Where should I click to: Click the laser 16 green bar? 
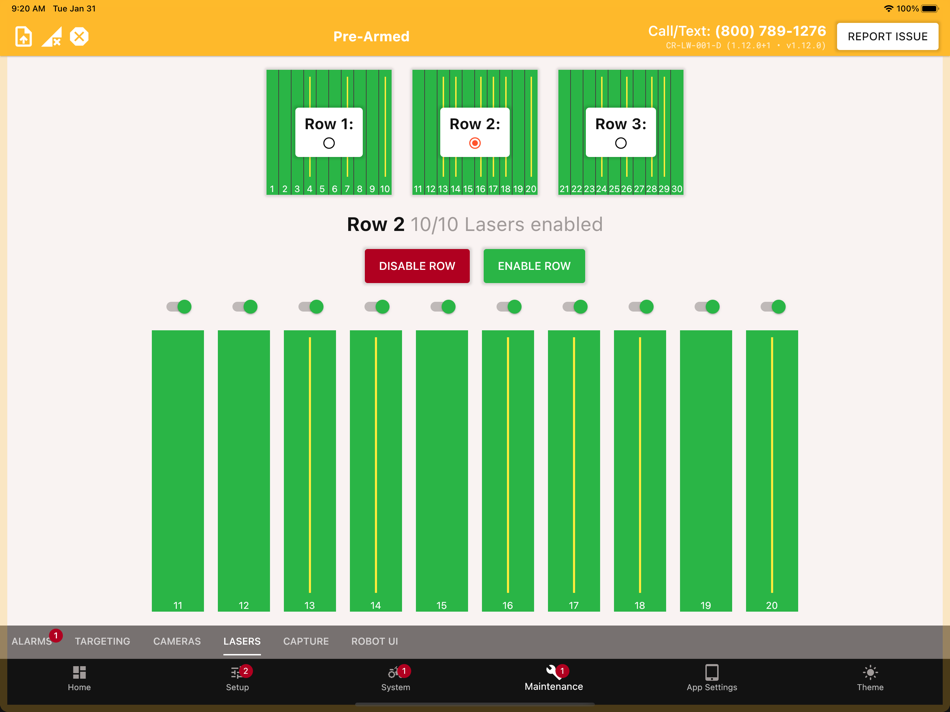click(x=508, y=471)
